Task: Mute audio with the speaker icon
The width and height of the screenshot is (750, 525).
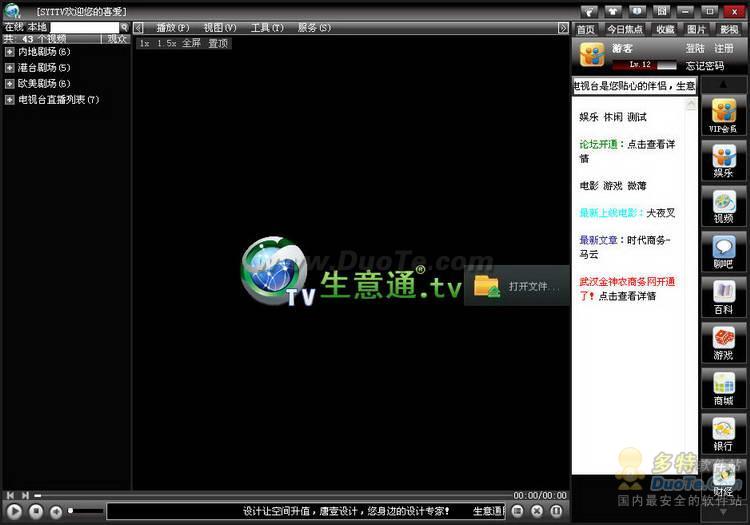Action: coord(56,512)
